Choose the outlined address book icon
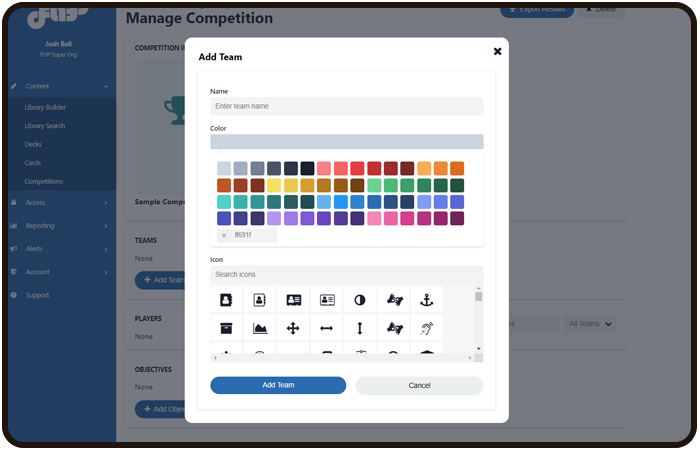Viewport: 700px width, 450px height. coord(259,300)
